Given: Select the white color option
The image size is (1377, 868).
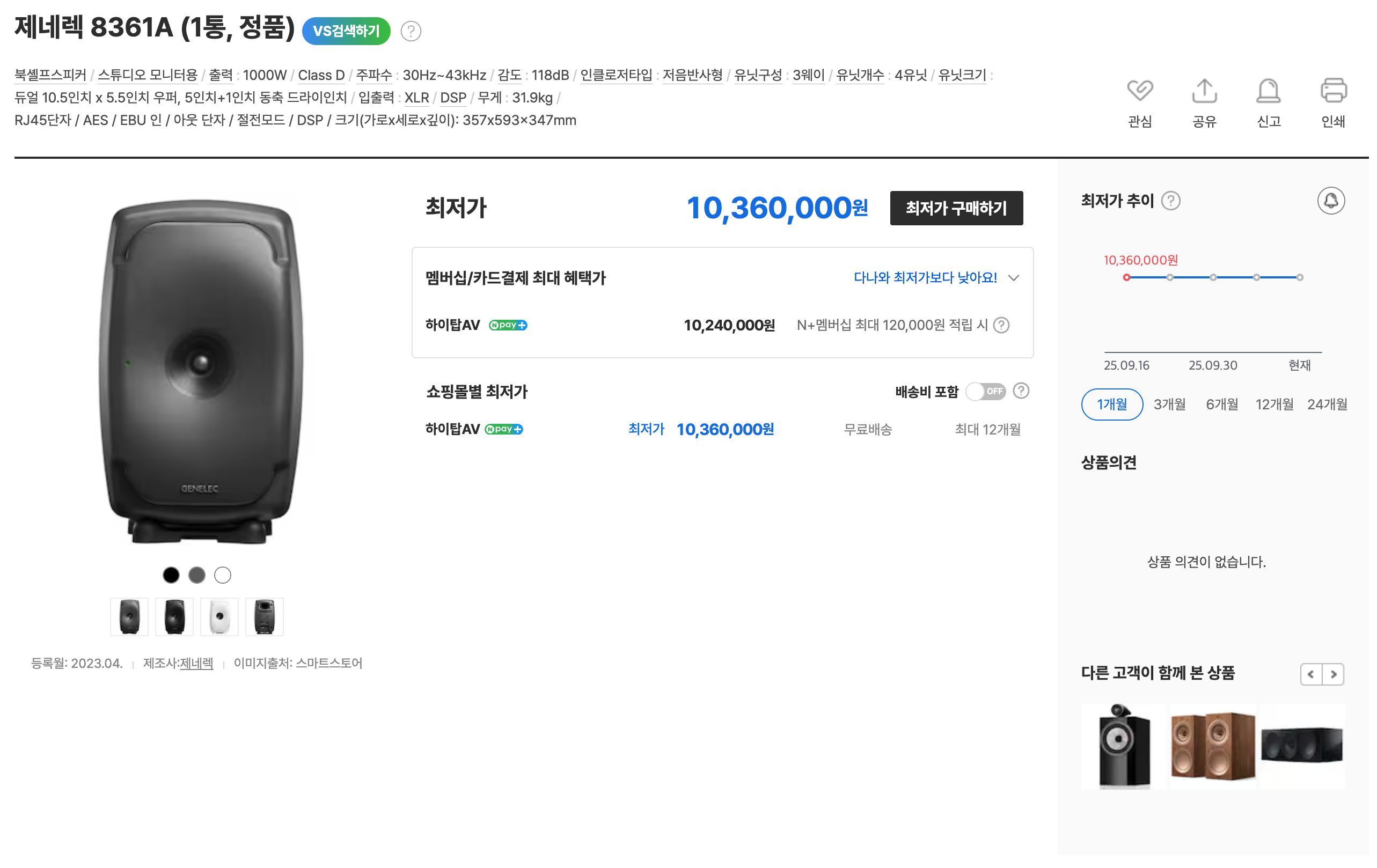Looking at the screenshot, I should click(223, 575).
